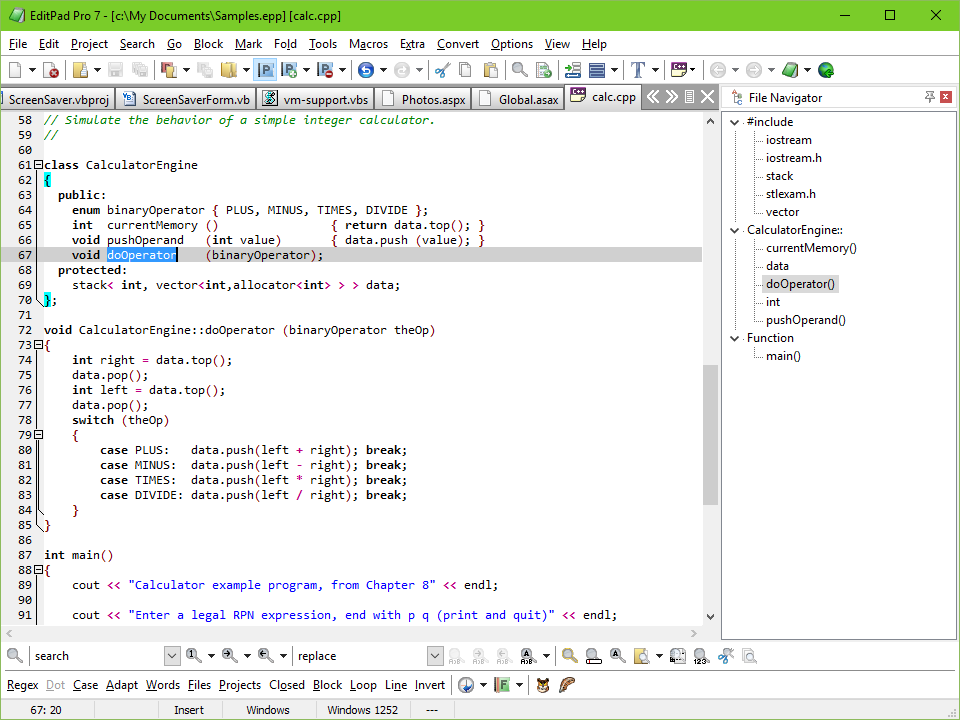Click the New file icon
Viewport: 960px width, 720px height.
15,70
